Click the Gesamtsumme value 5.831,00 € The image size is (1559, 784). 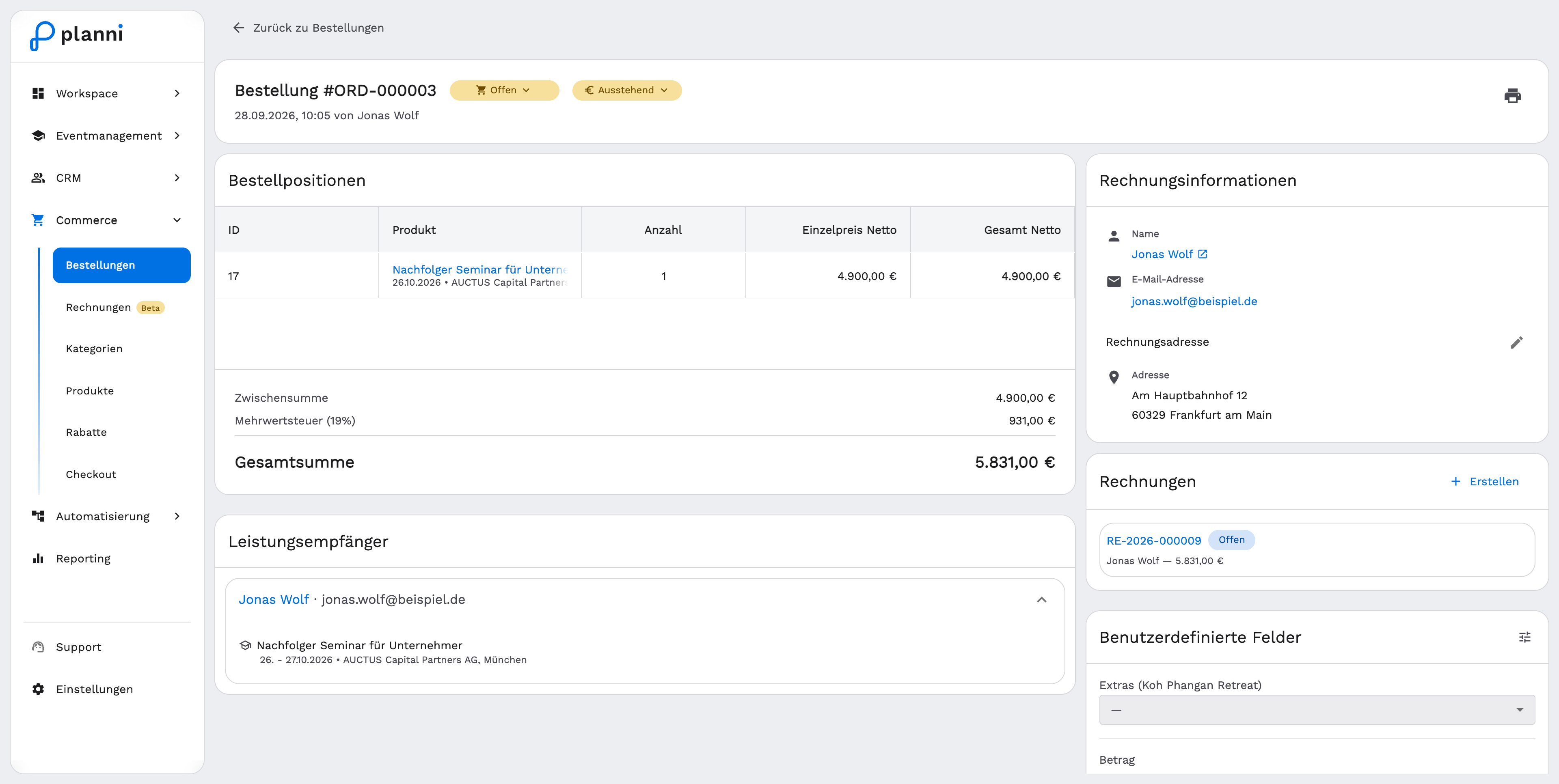1014,462
